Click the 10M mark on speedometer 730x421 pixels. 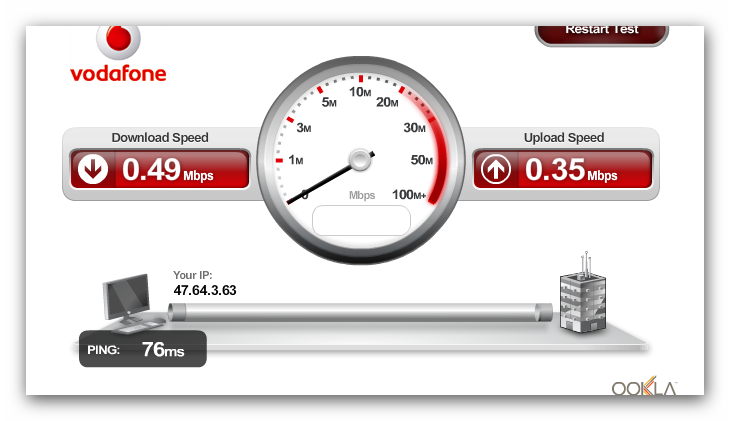(360, 92)
